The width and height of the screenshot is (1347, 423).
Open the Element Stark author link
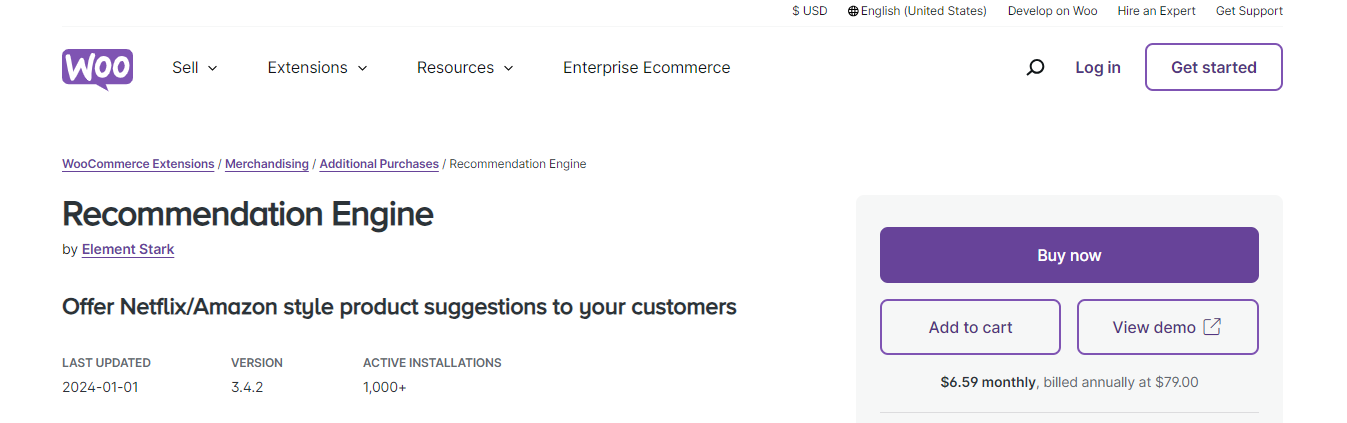[x=128, y=249]
